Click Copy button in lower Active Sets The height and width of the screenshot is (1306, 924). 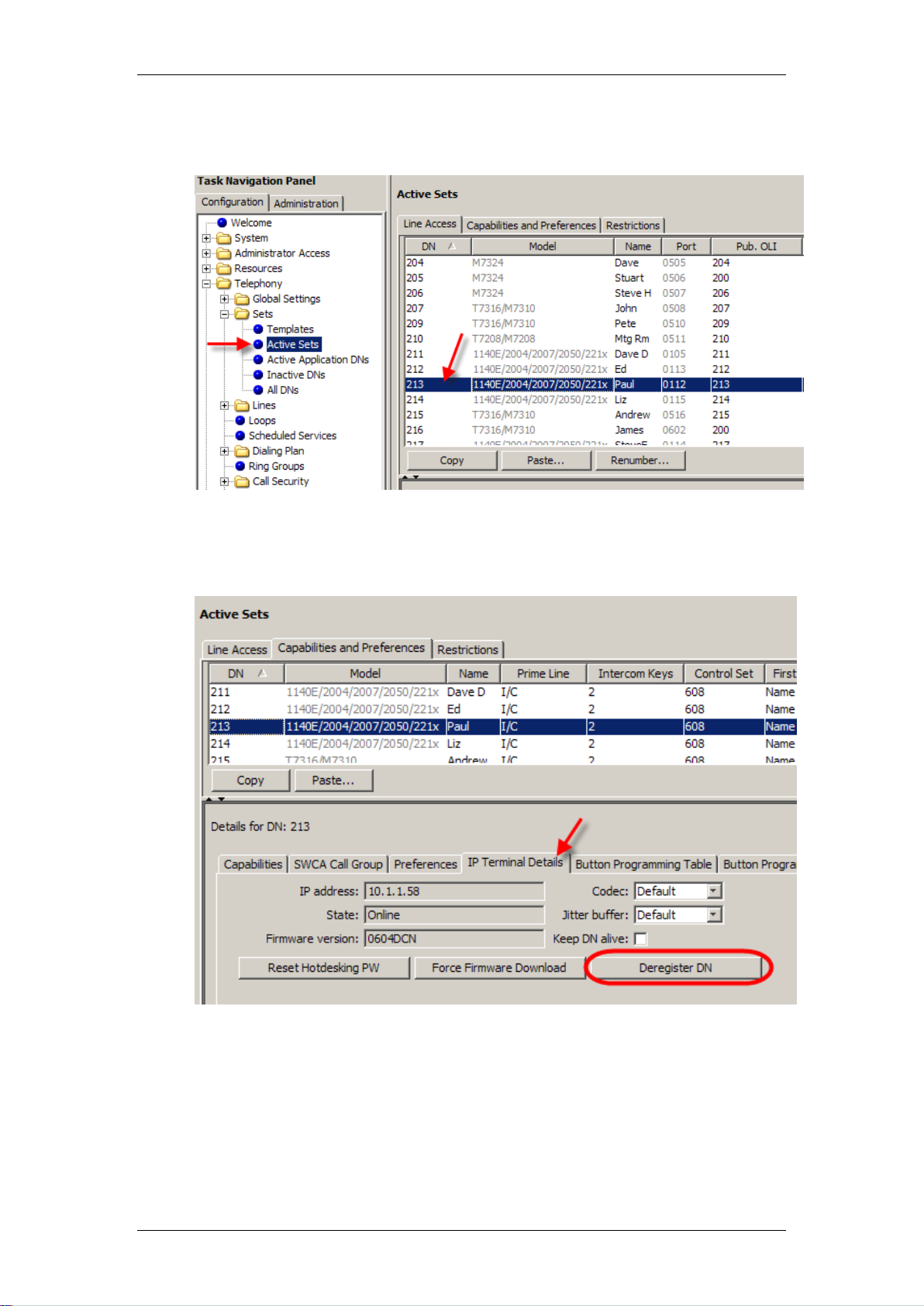tap(250, 780)
